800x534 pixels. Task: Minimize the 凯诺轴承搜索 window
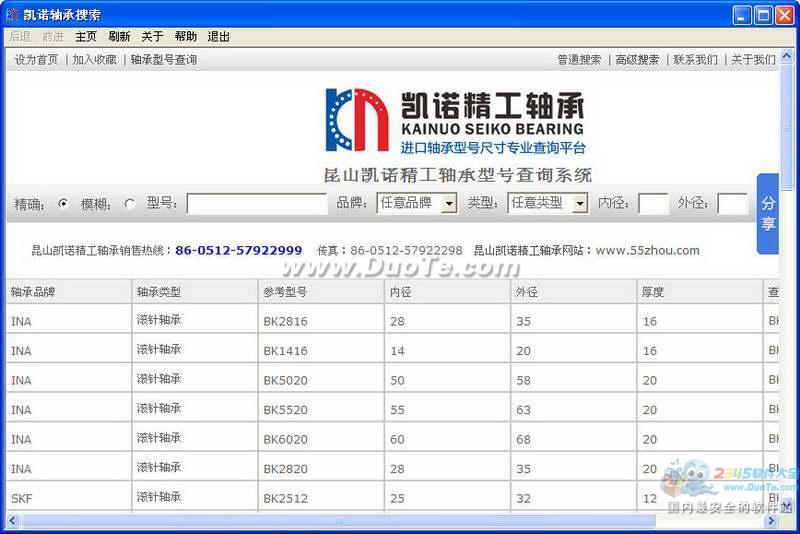(x=742, y=15)
